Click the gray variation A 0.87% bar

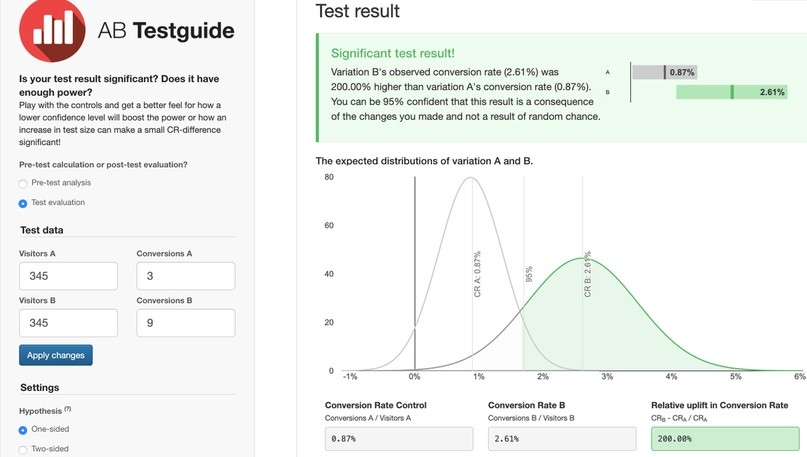click(x=664, y=72)
